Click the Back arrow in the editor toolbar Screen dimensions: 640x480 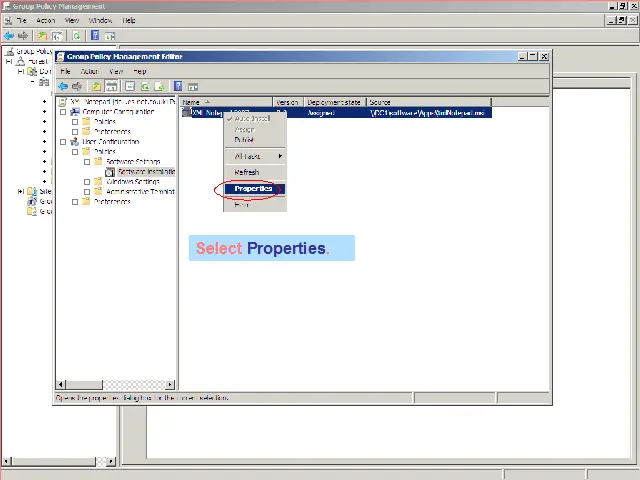pyautogui.click(x=63, y=87)
